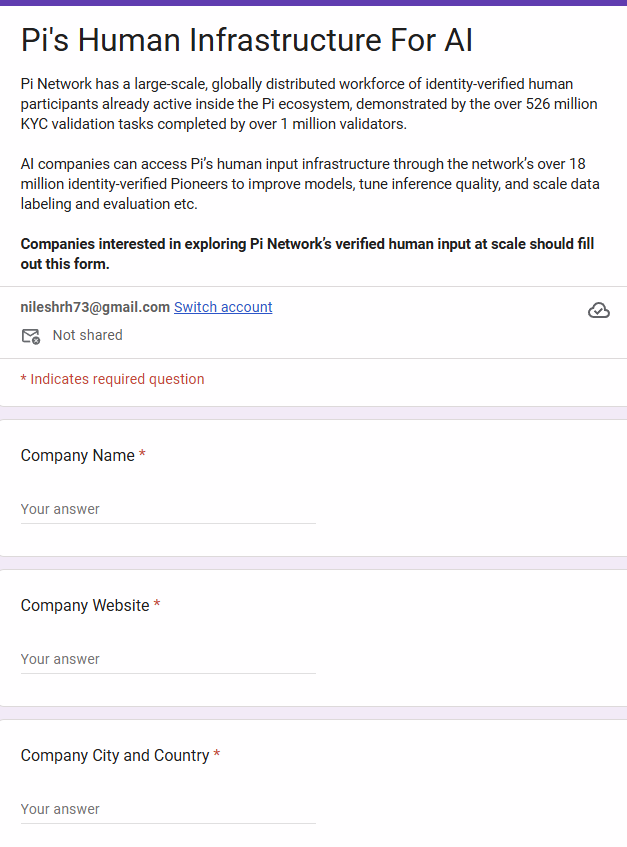Click the 'Indicates required question' notice
This screenshot has width=627, height=847.
point(113,379)
